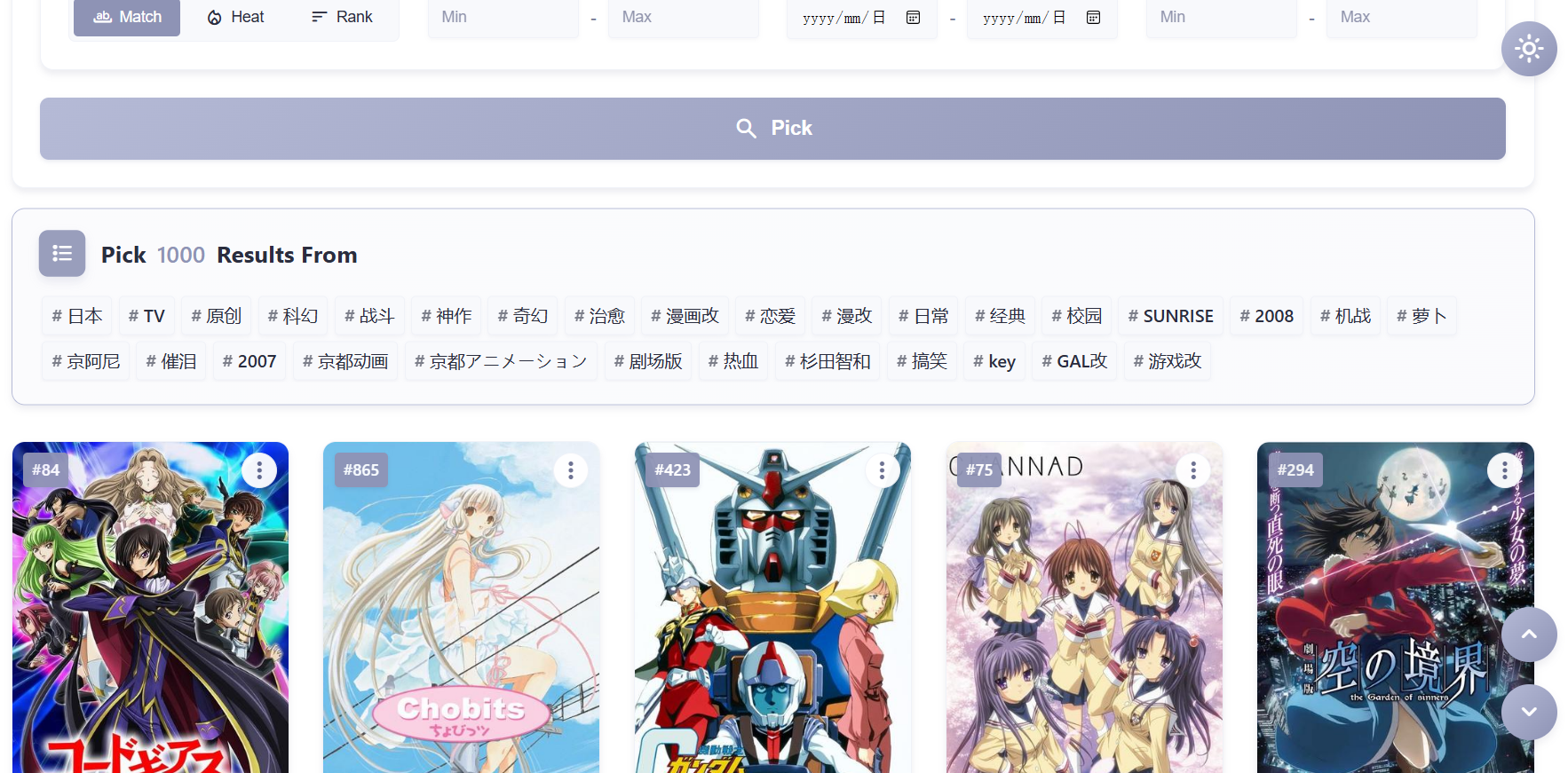The width and height of the screenshot is (1568, 773).
Task: Select the # 搞笑 tag
Action: (x=922, y=361)
